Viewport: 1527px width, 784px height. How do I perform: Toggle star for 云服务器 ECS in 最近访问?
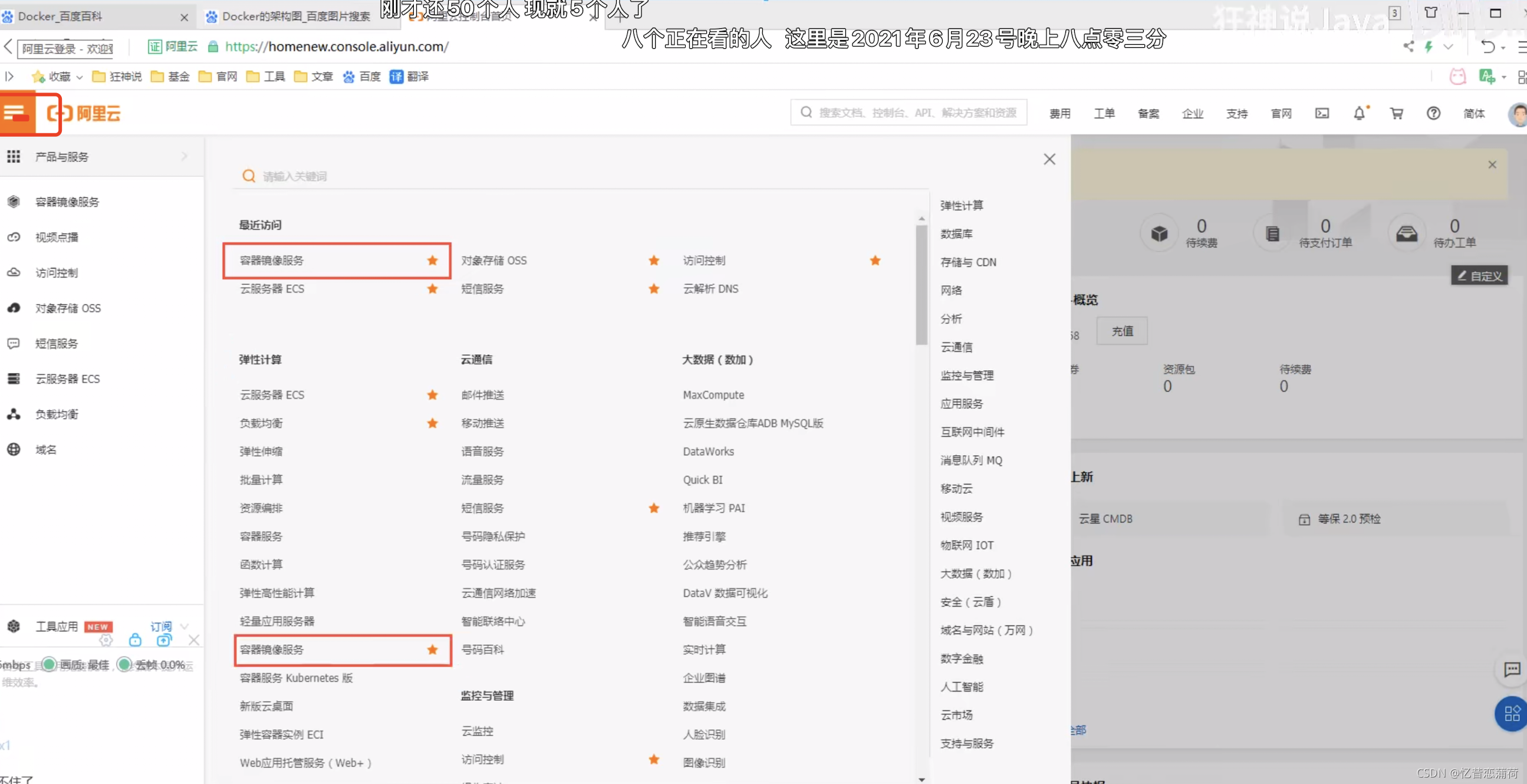tap(433, 289)
